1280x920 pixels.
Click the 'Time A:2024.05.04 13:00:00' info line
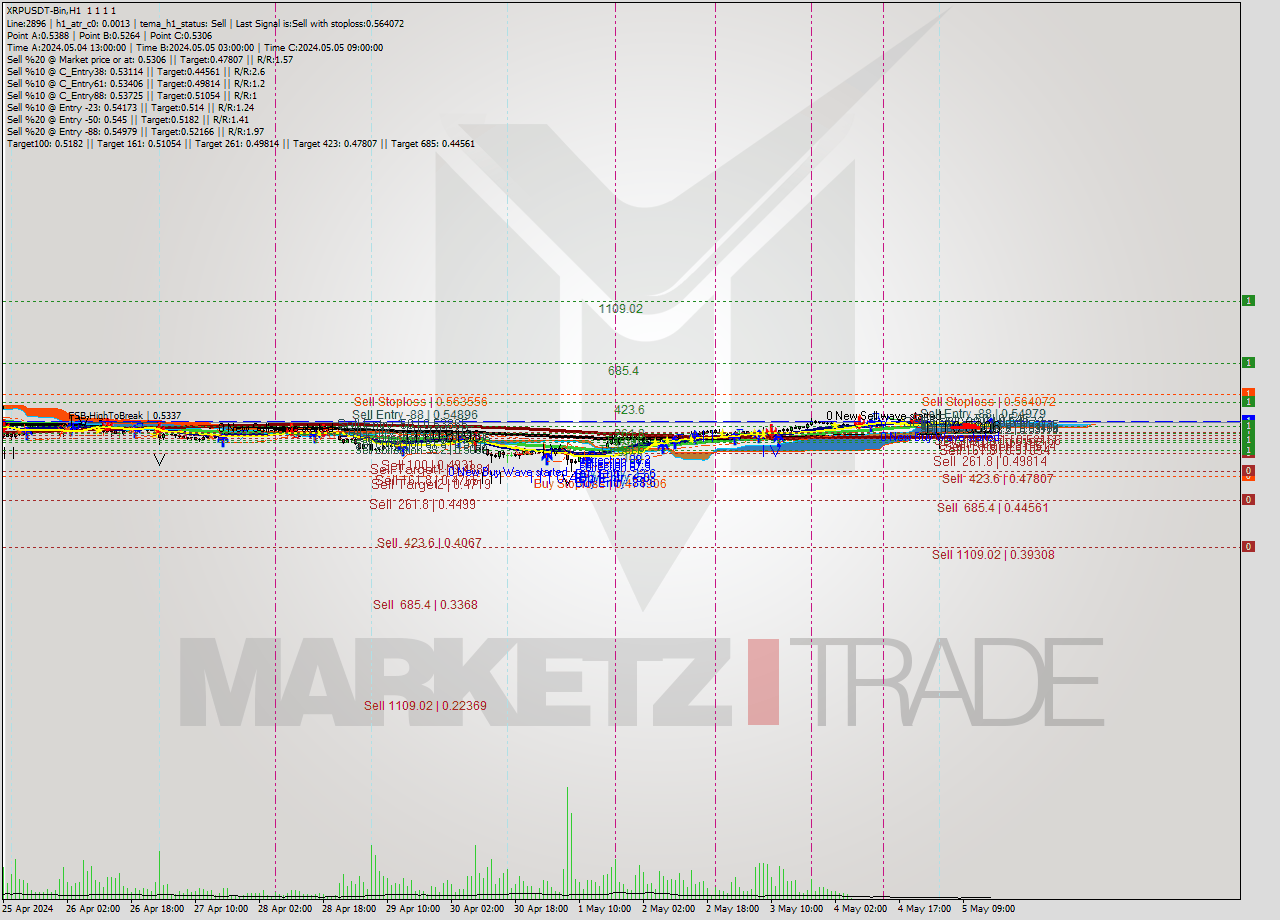[194, 47]
